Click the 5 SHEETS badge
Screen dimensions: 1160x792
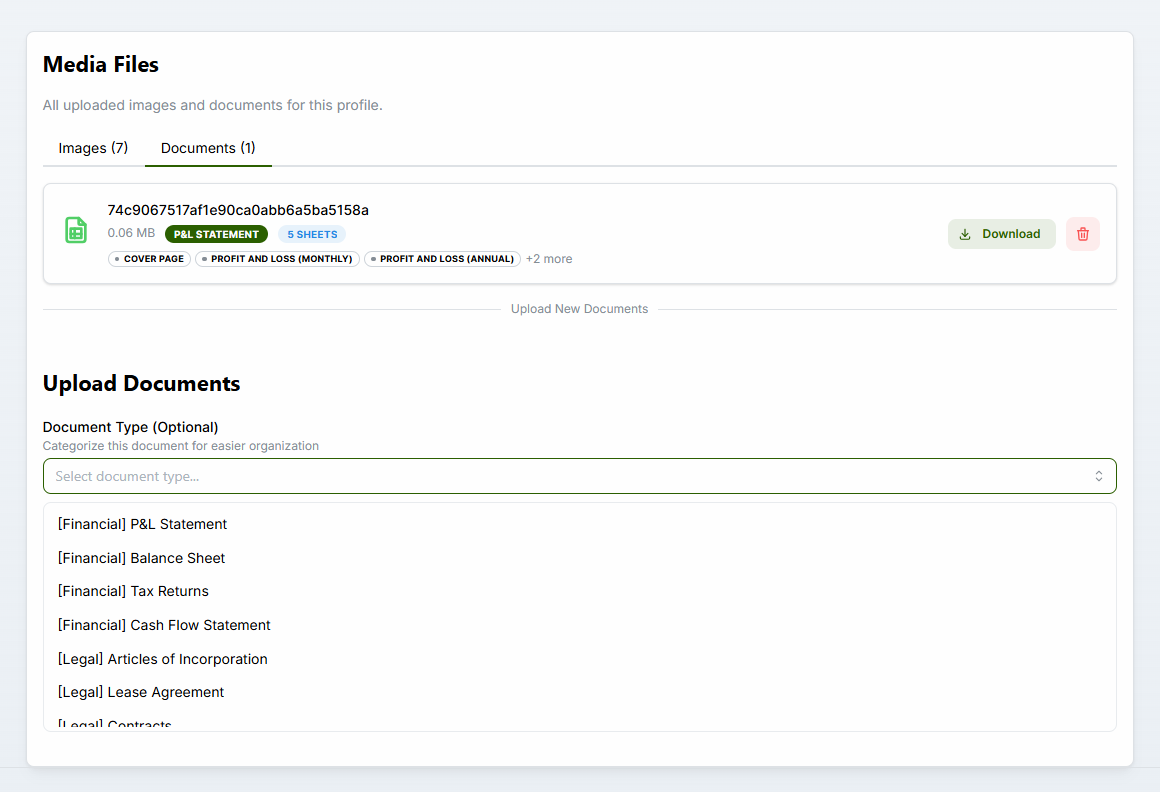click(x=312, y=233)
